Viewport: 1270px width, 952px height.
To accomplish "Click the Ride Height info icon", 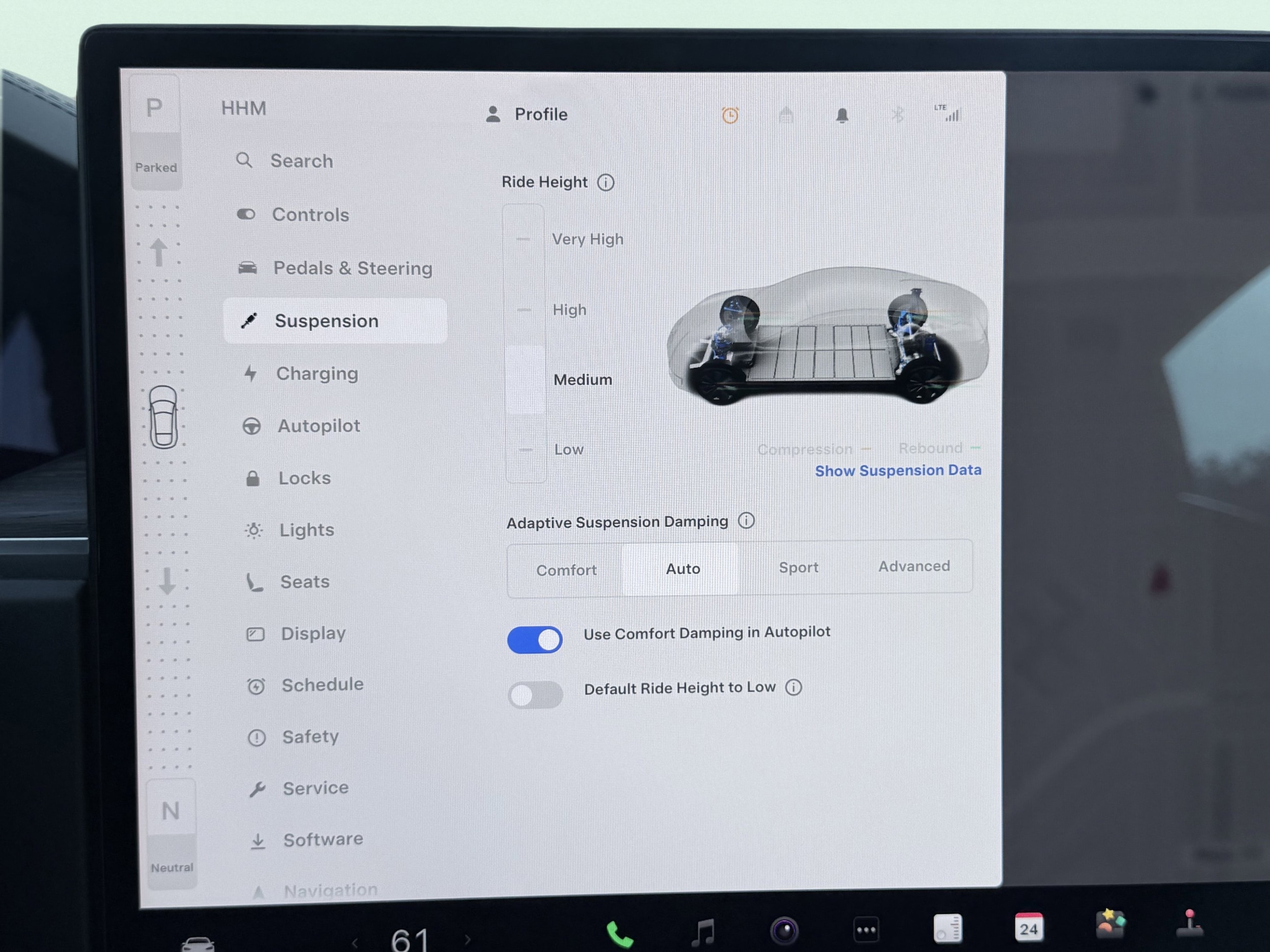I will click(x=606, y=182).
